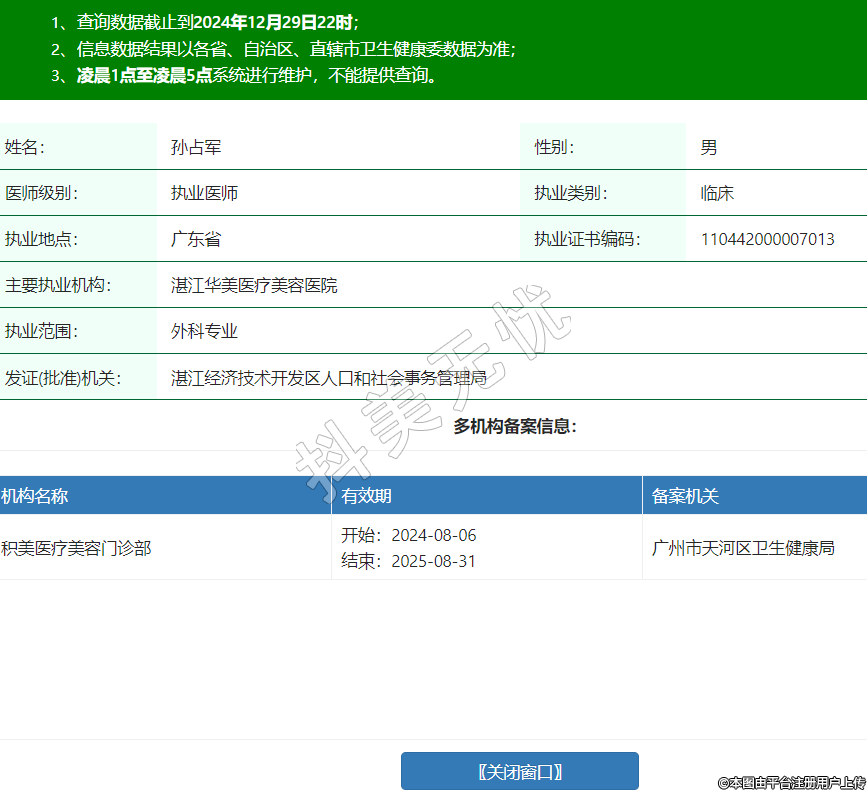Click the system maintenance hours notice
867x790 pixels.
point(258,75)
